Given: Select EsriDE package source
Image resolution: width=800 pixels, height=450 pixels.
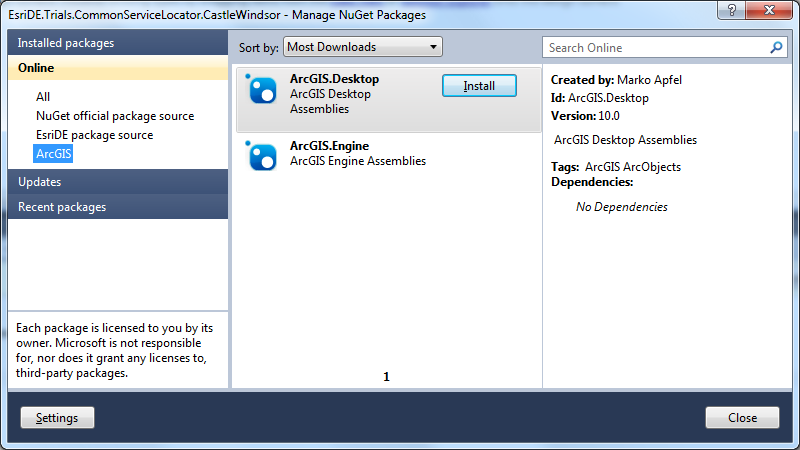Looking at the screenshot, I should click(94, 135).
